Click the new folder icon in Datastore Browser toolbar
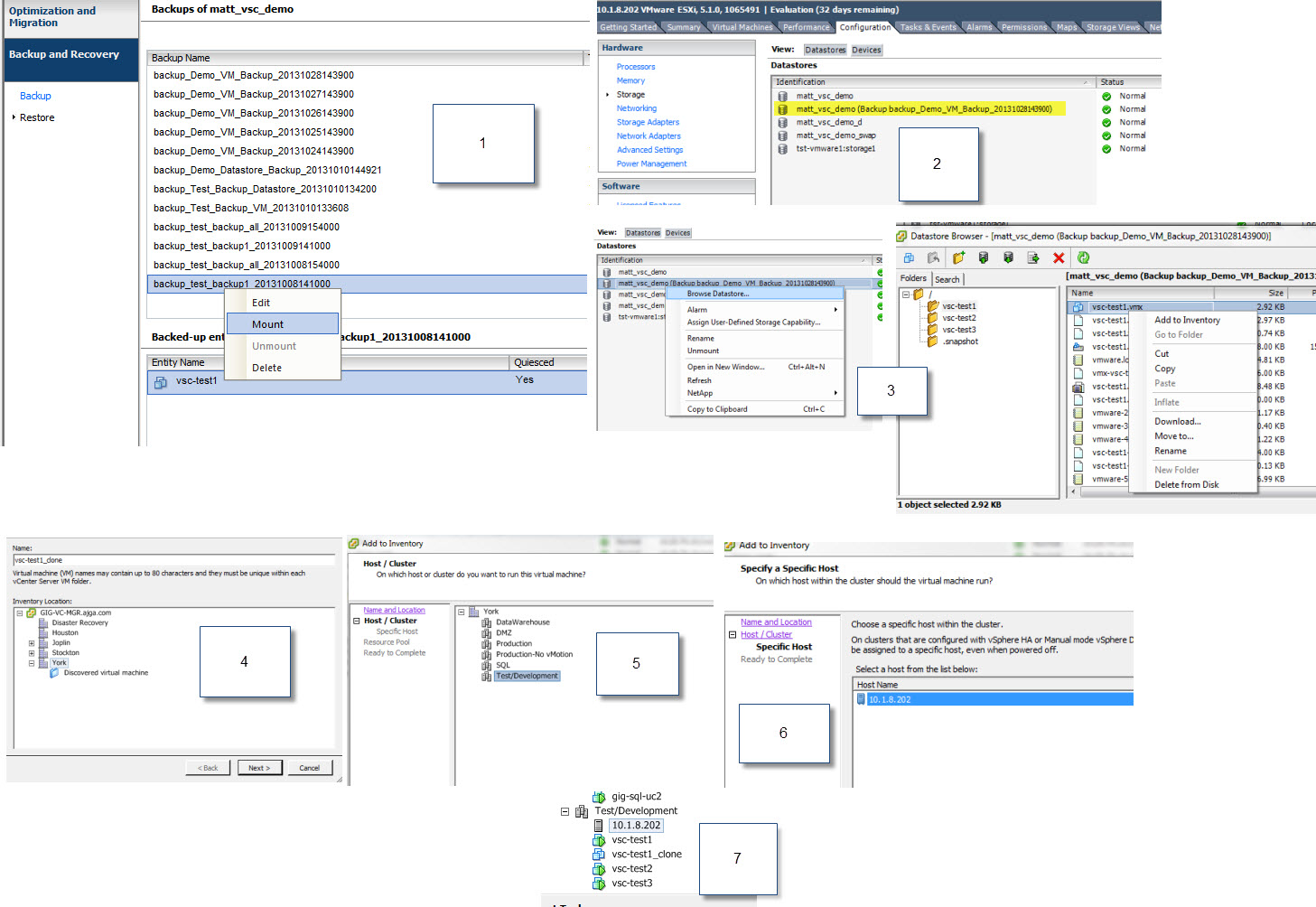Viewport: 1316px width, 907px height. coord(958,258)
